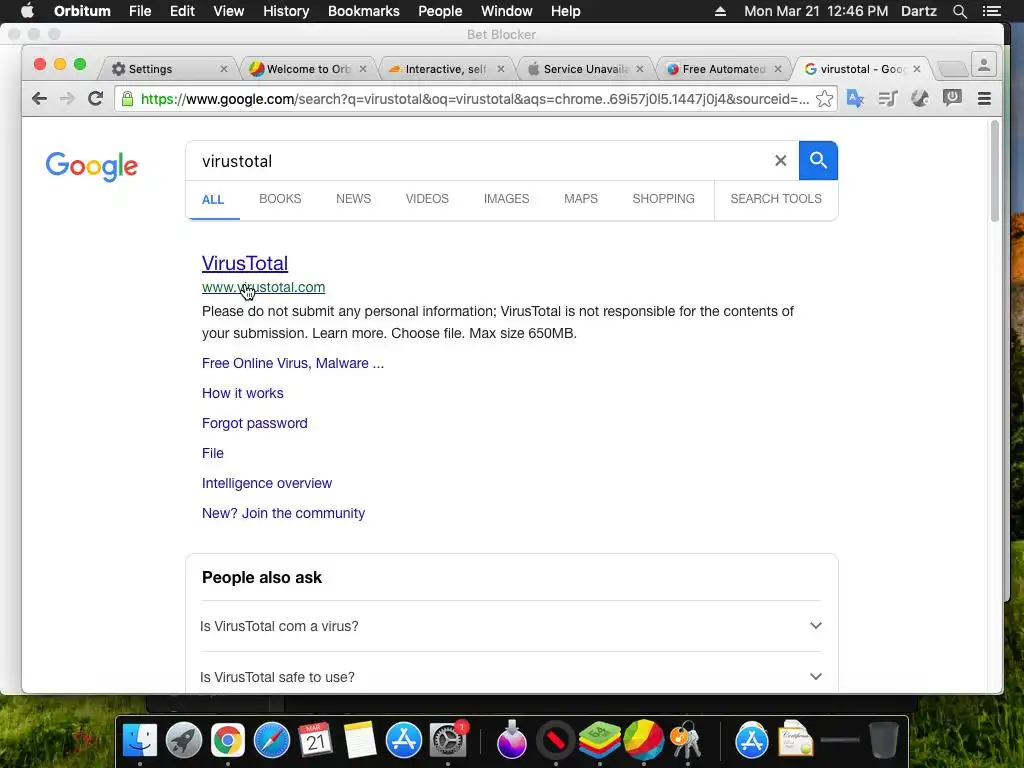Show News search results

(x=353, y=199)
